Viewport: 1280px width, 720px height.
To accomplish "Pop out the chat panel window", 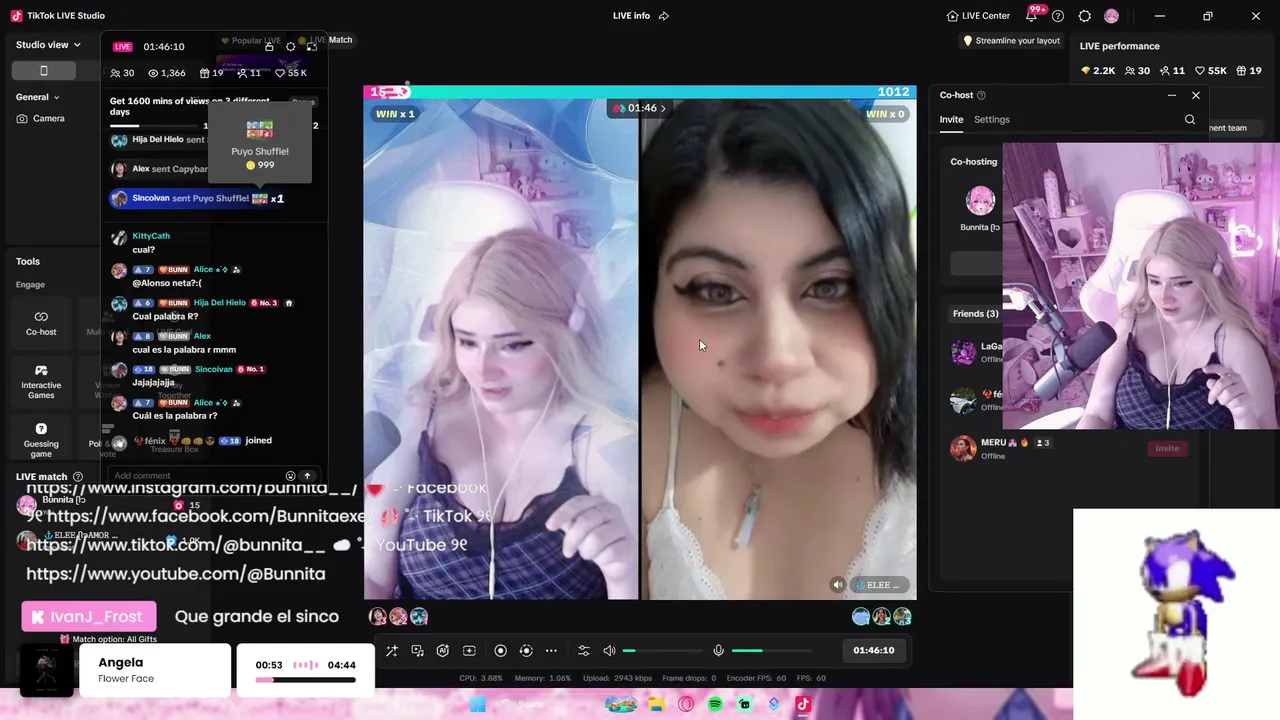I will [312, 47].
